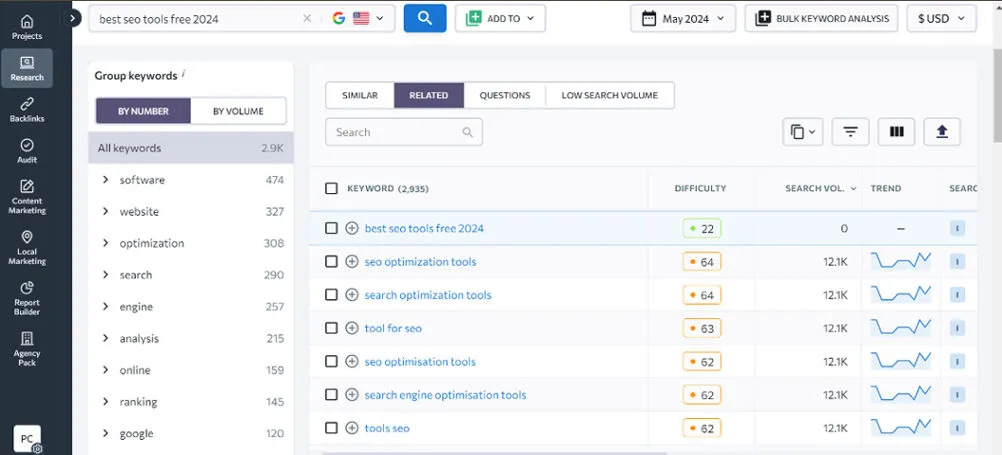Click the export upload icon
The height and width of the screenshot is (455, 1002).
click(942, 132)
